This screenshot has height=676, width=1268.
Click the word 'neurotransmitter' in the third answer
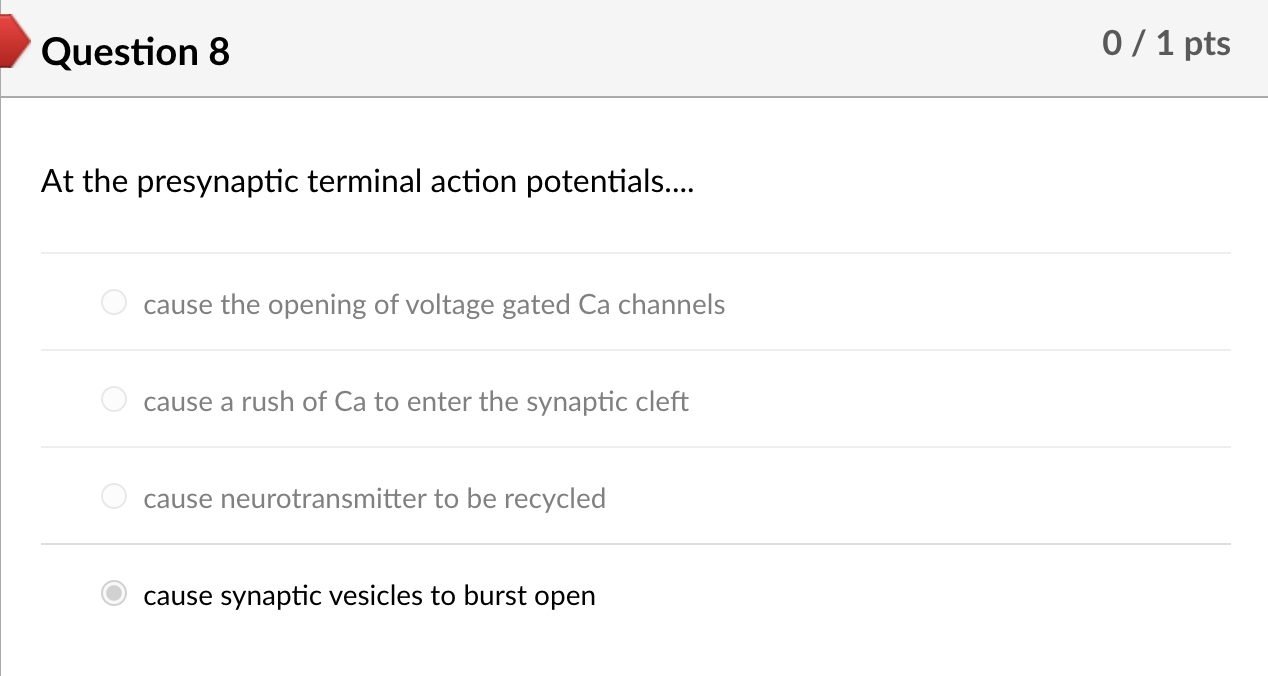(x=285, y=499)
